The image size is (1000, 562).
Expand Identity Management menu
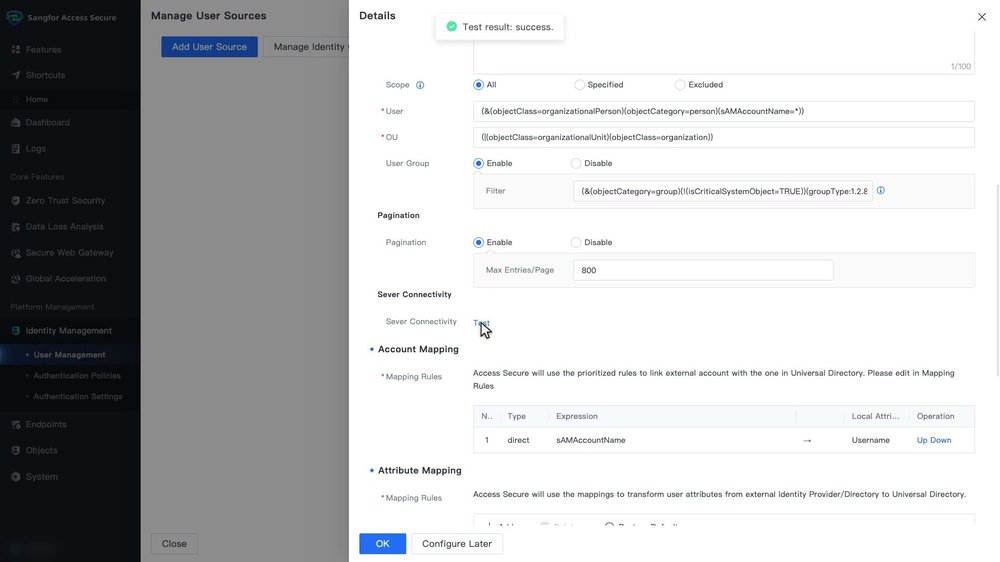click(70, 330)
